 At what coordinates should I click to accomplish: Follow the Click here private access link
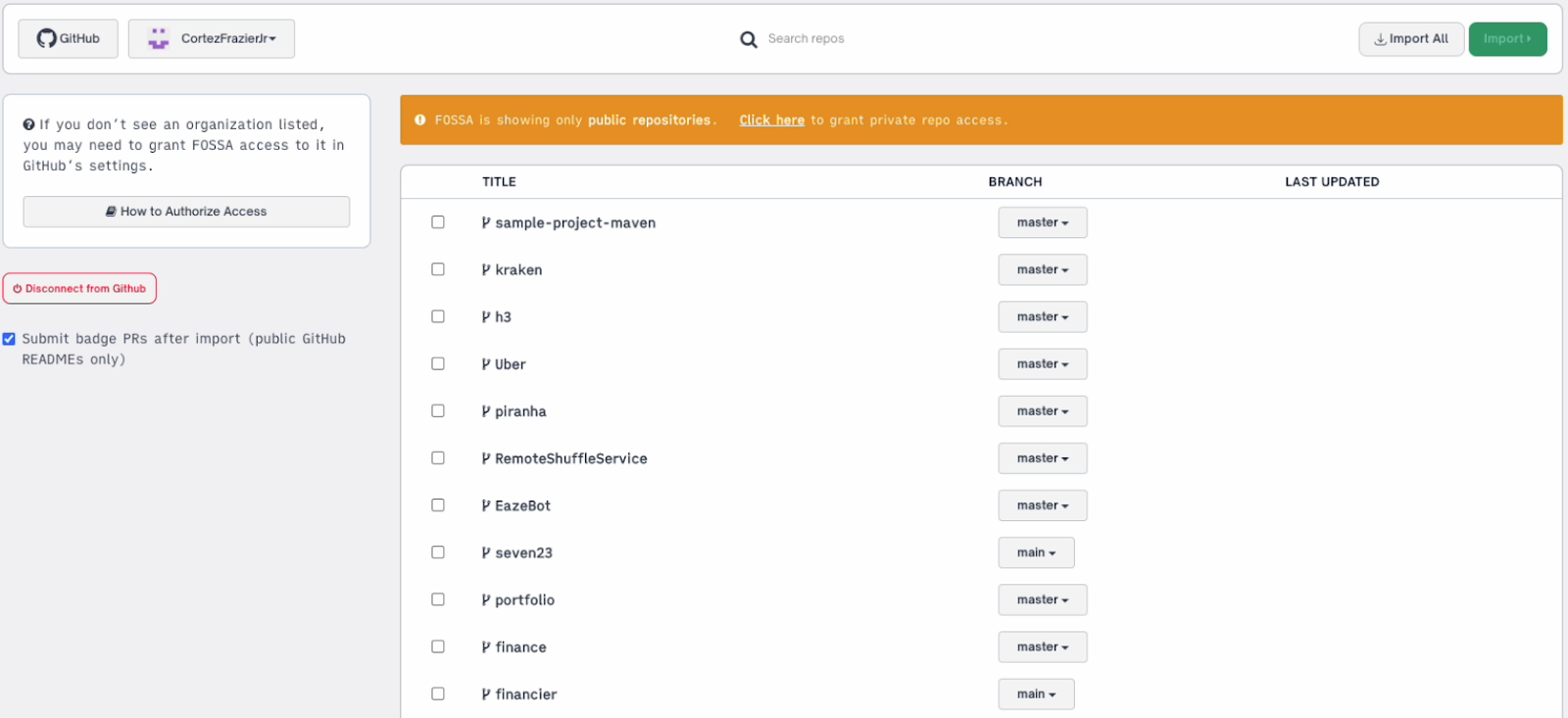coord(771,120)
